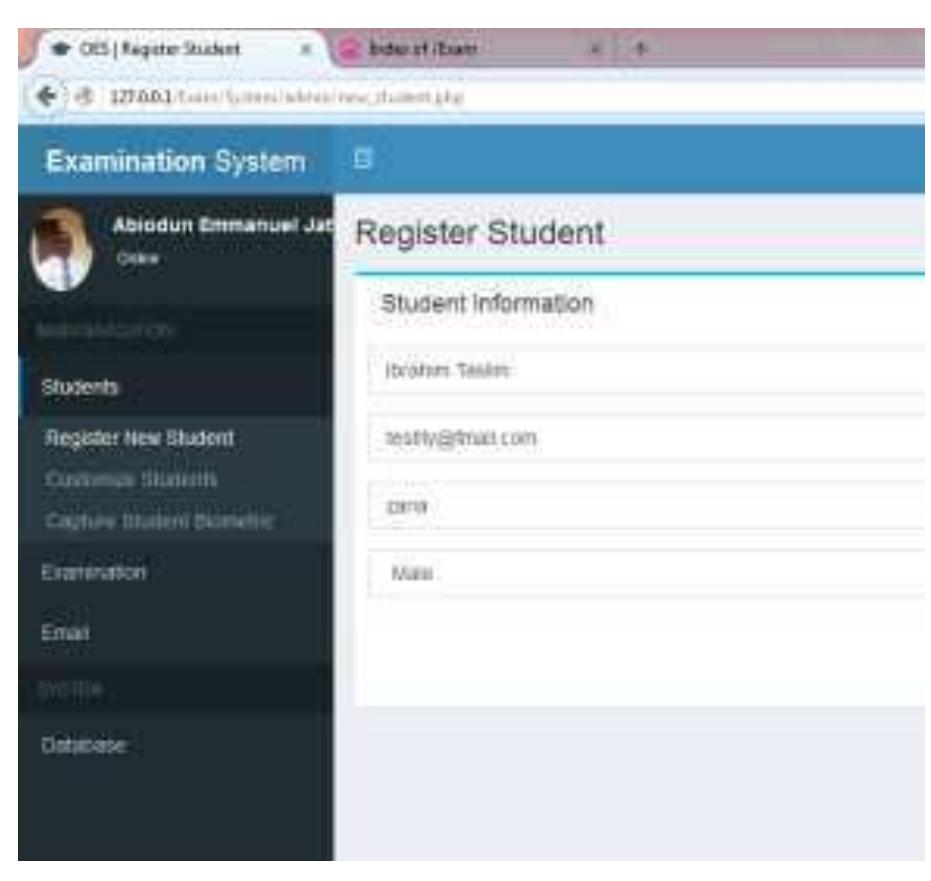Click the Abiodun Emmanuel user name
Image resolution: width=931 pixels, height=881 pixels.
(x=223, y=225)
